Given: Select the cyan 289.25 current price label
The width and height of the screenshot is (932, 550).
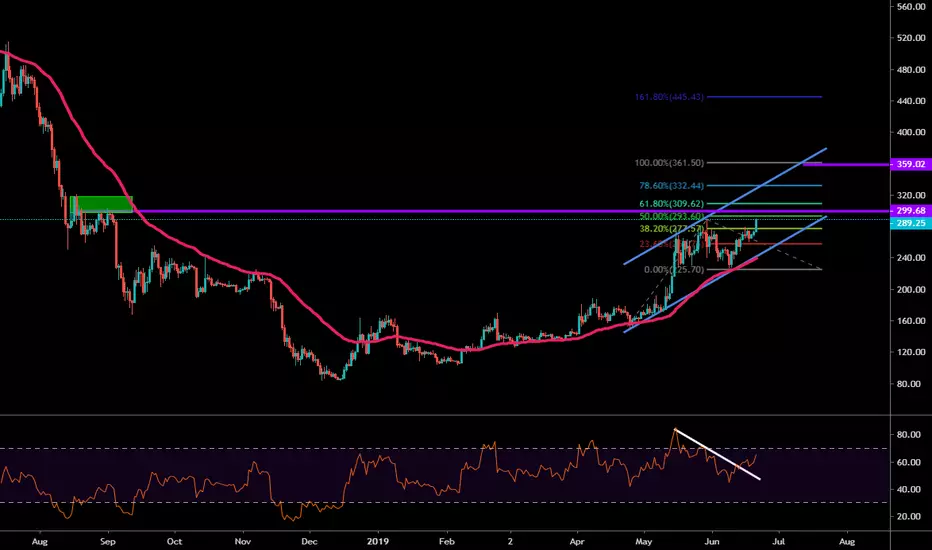Looking at the screenshot, I should [x=911, y=223].
